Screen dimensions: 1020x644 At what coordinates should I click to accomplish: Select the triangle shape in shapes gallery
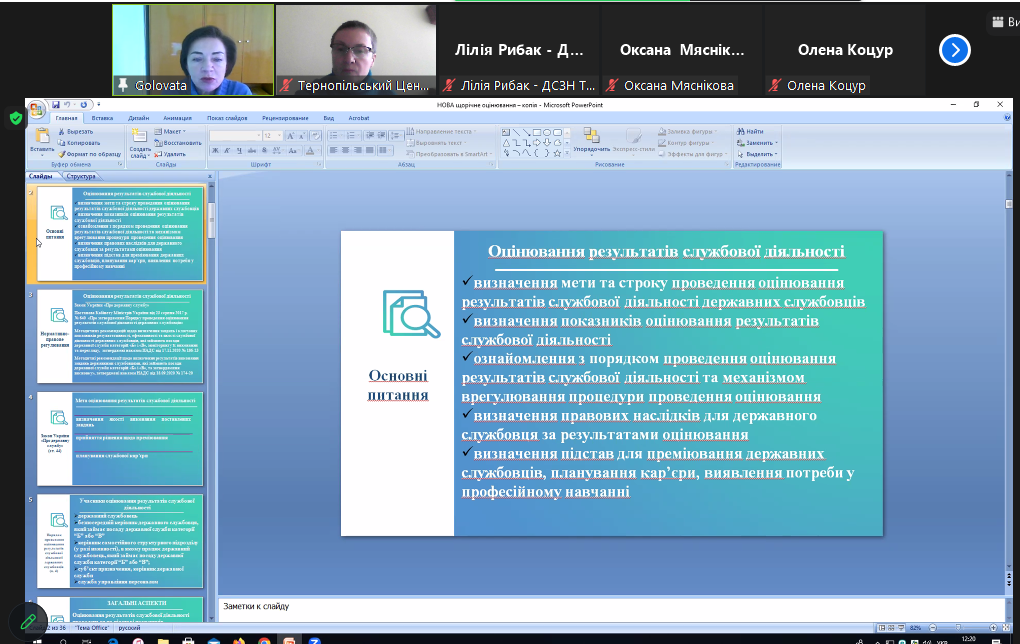506,142
